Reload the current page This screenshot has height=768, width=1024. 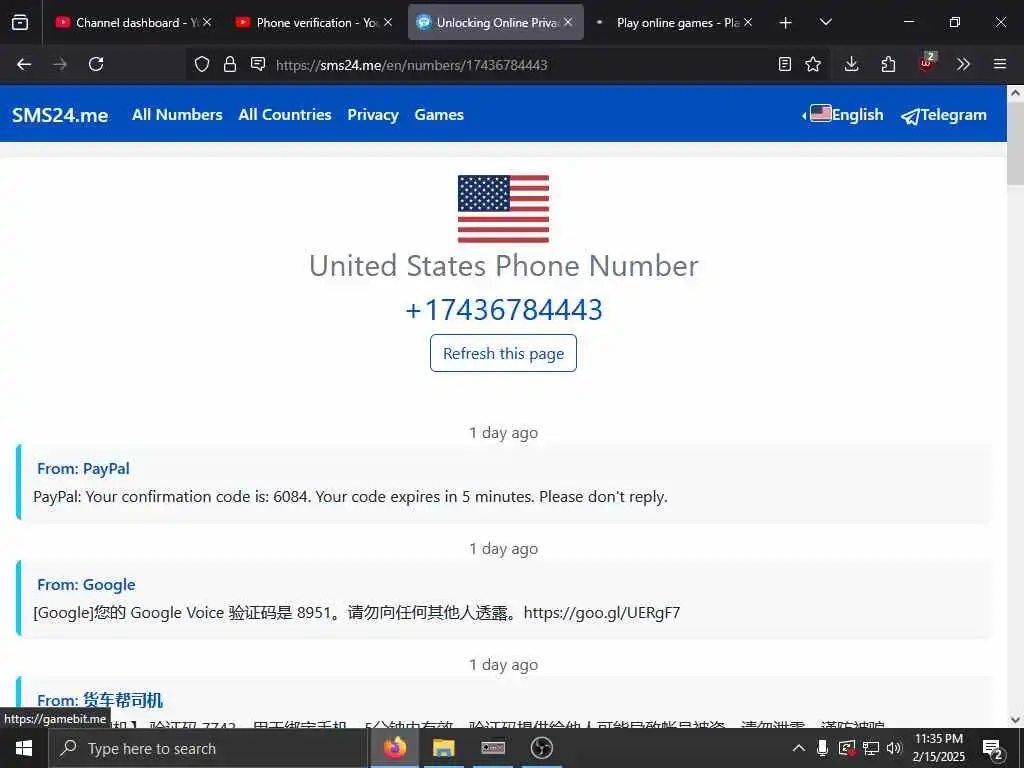[96, 64]
